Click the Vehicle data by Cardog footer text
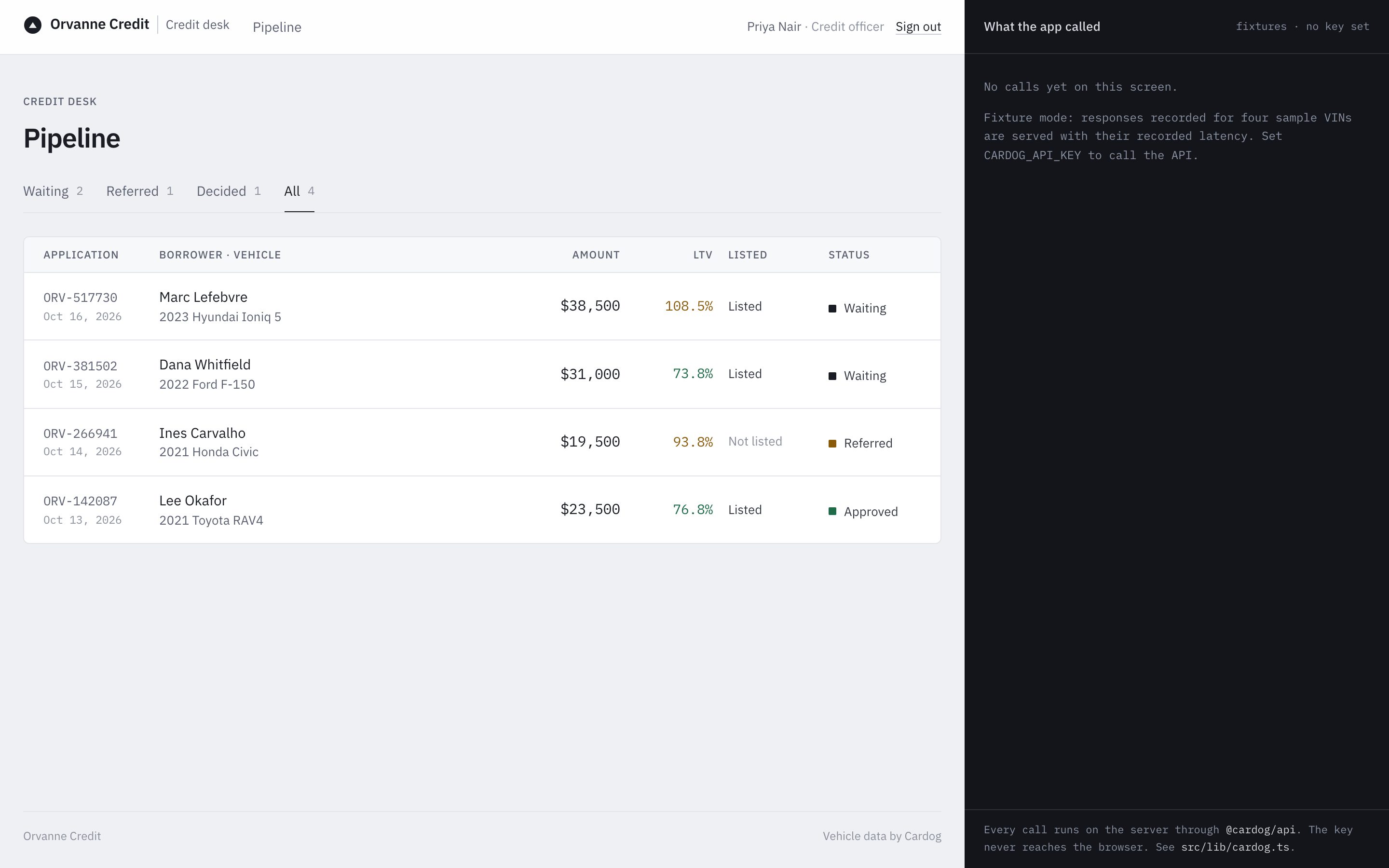 tap(882, 836)
